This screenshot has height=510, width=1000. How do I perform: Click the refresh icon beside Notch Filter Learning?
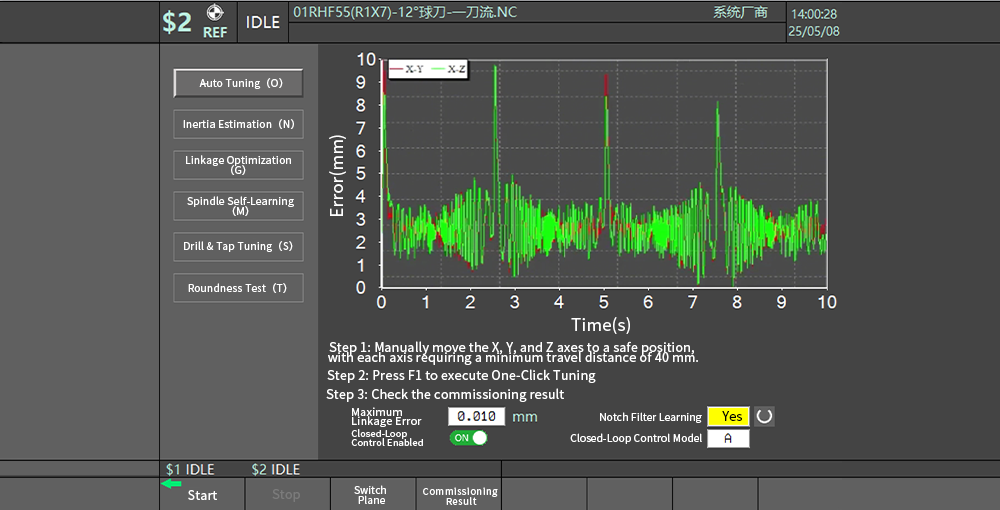pyautogui.click(x=765, y=417)
